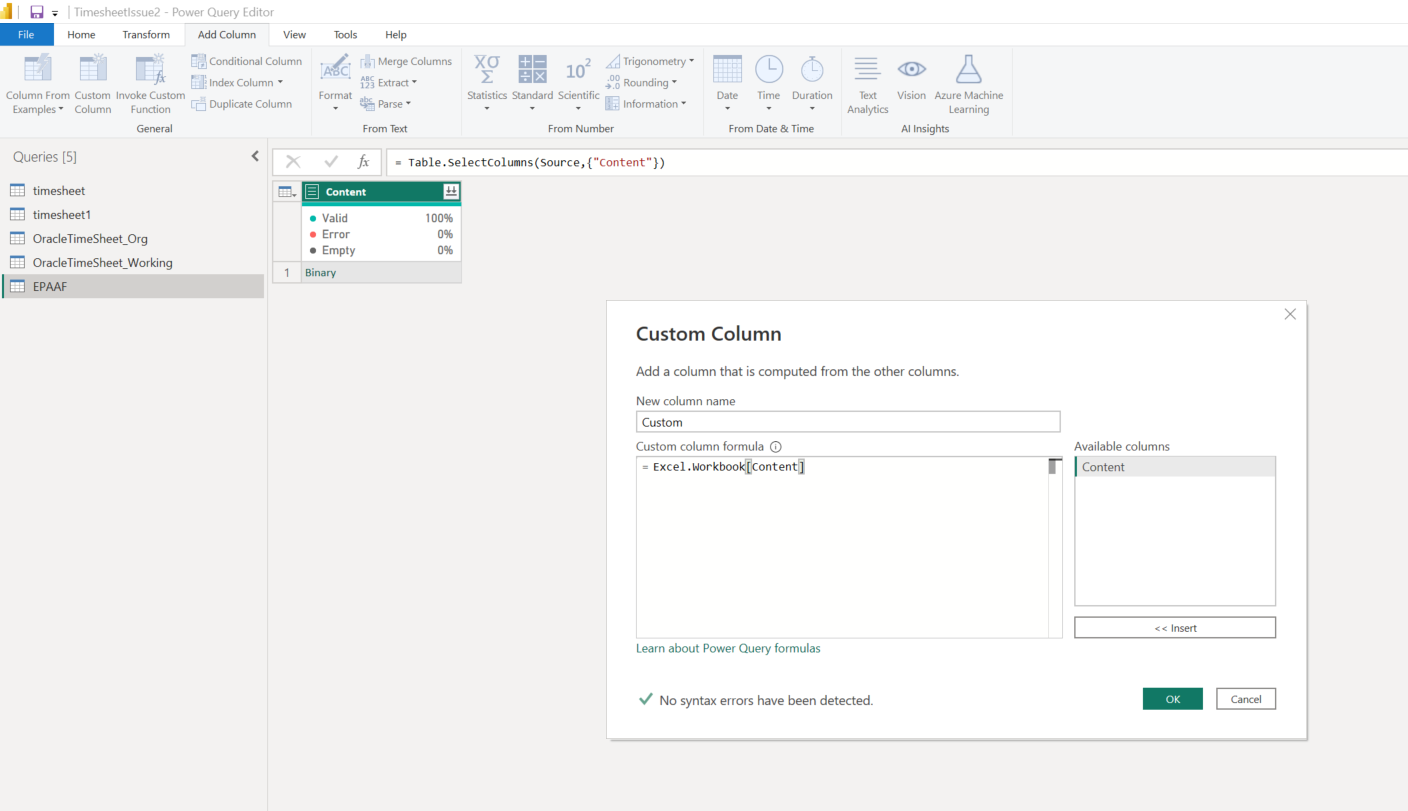Open Statistics number functions

pyautogui.click(x=487, y=85)
